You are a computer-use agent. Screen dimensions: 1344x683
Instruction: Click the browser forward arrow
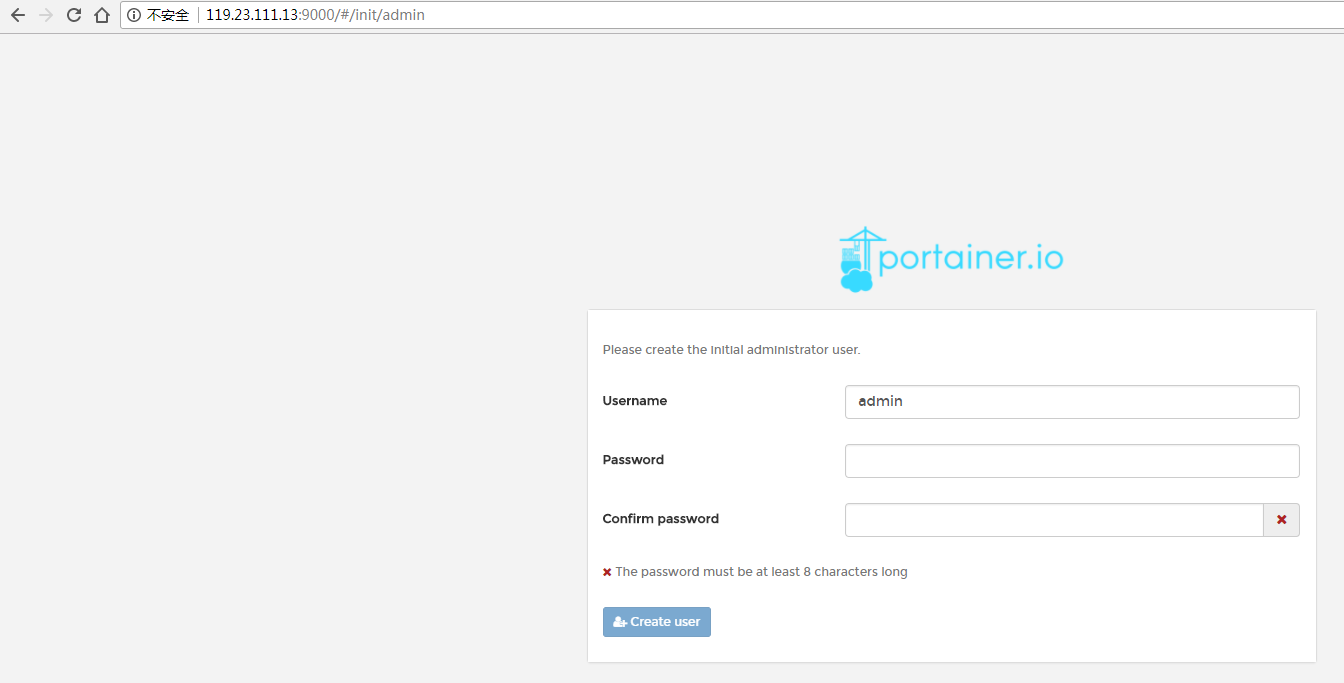coord(45,15)
